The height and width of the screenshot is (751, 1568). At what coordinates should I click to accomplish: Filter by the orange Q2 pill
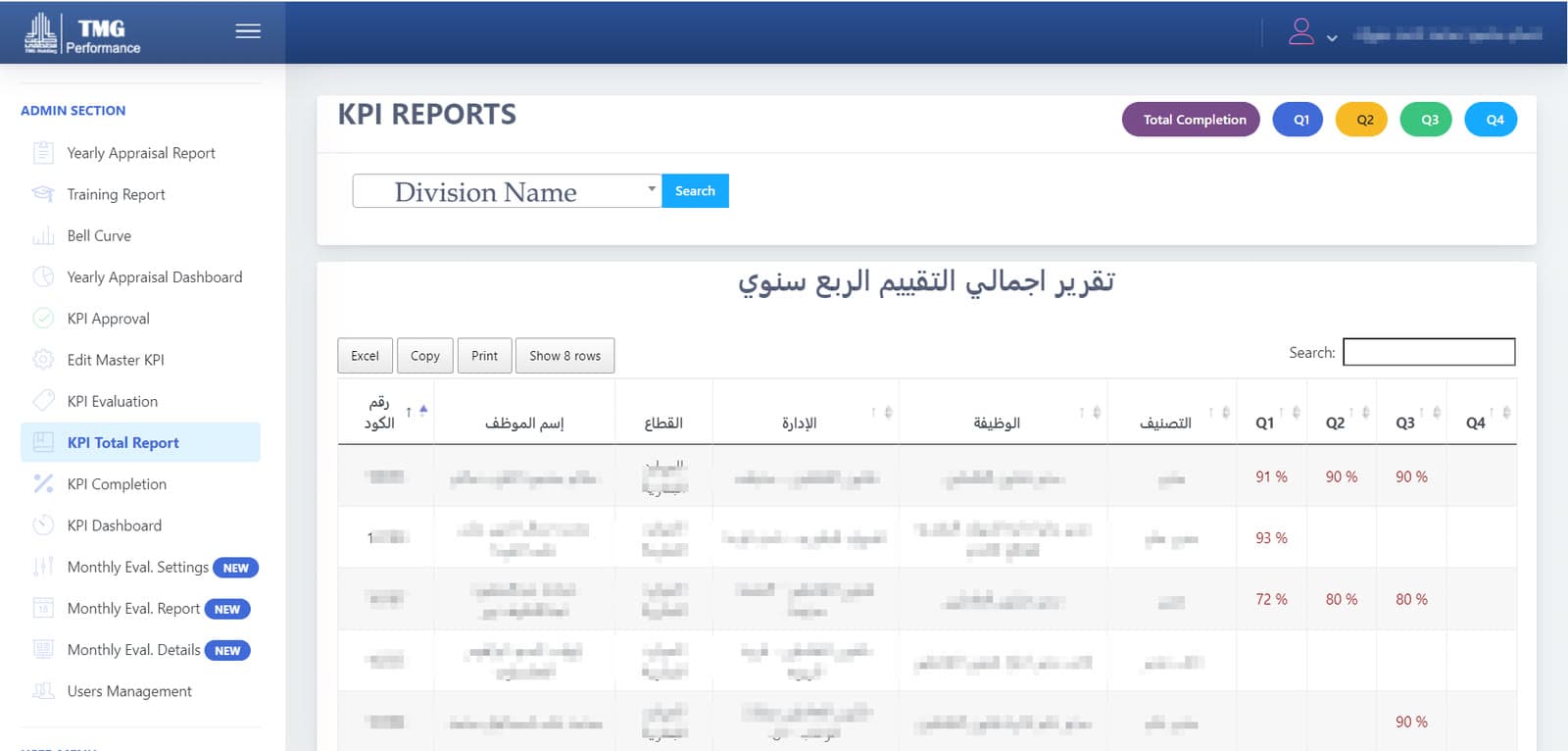tap(1361, 120)
